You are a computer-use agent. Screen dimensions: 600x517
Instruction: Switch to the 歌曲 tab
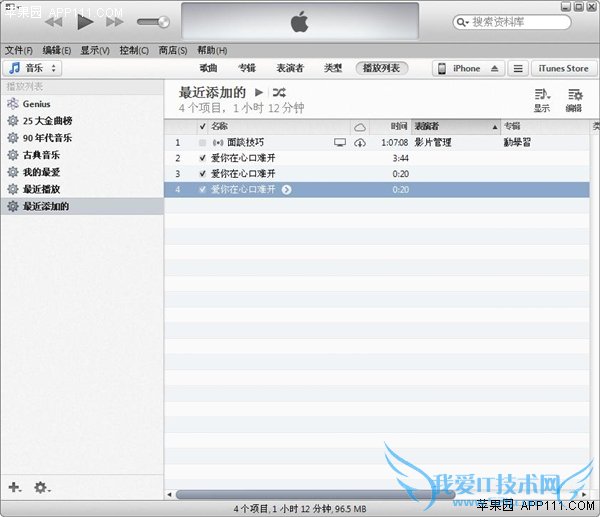(x=209, y=68)
